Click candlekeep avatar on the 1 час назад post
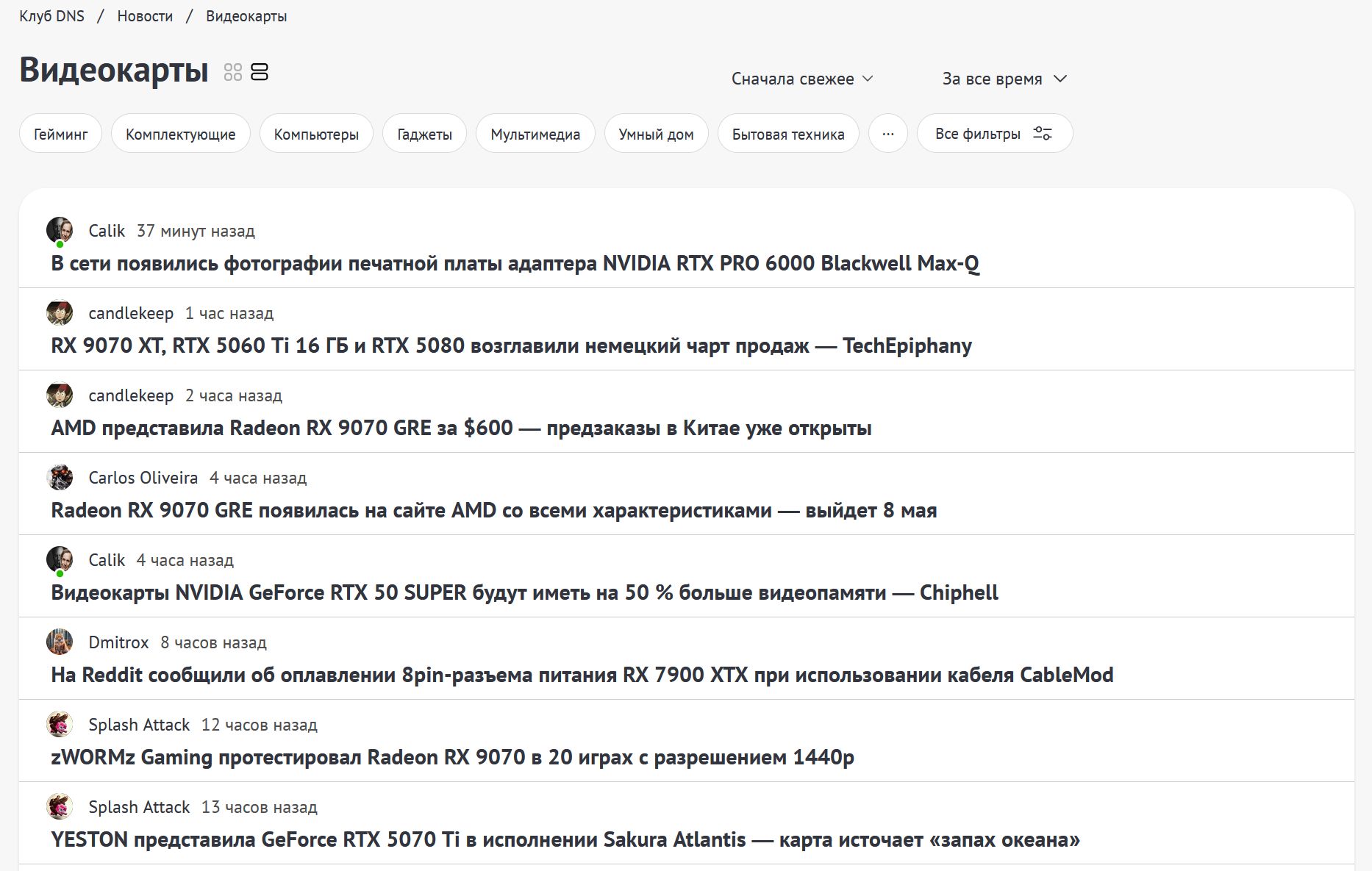1372x871 pixels. 60,313
